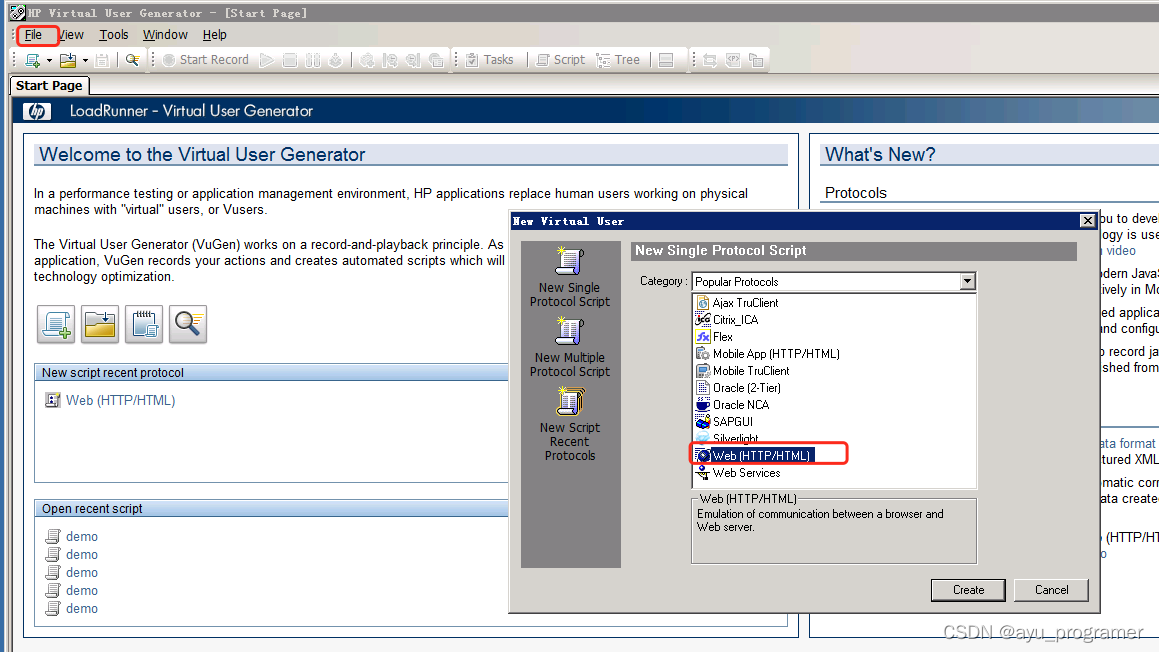Expand the New Script toolbar dropdown arrow
Image resolution: width=1159 pixels, height=652 pixels.
click(x=49, y=61)
